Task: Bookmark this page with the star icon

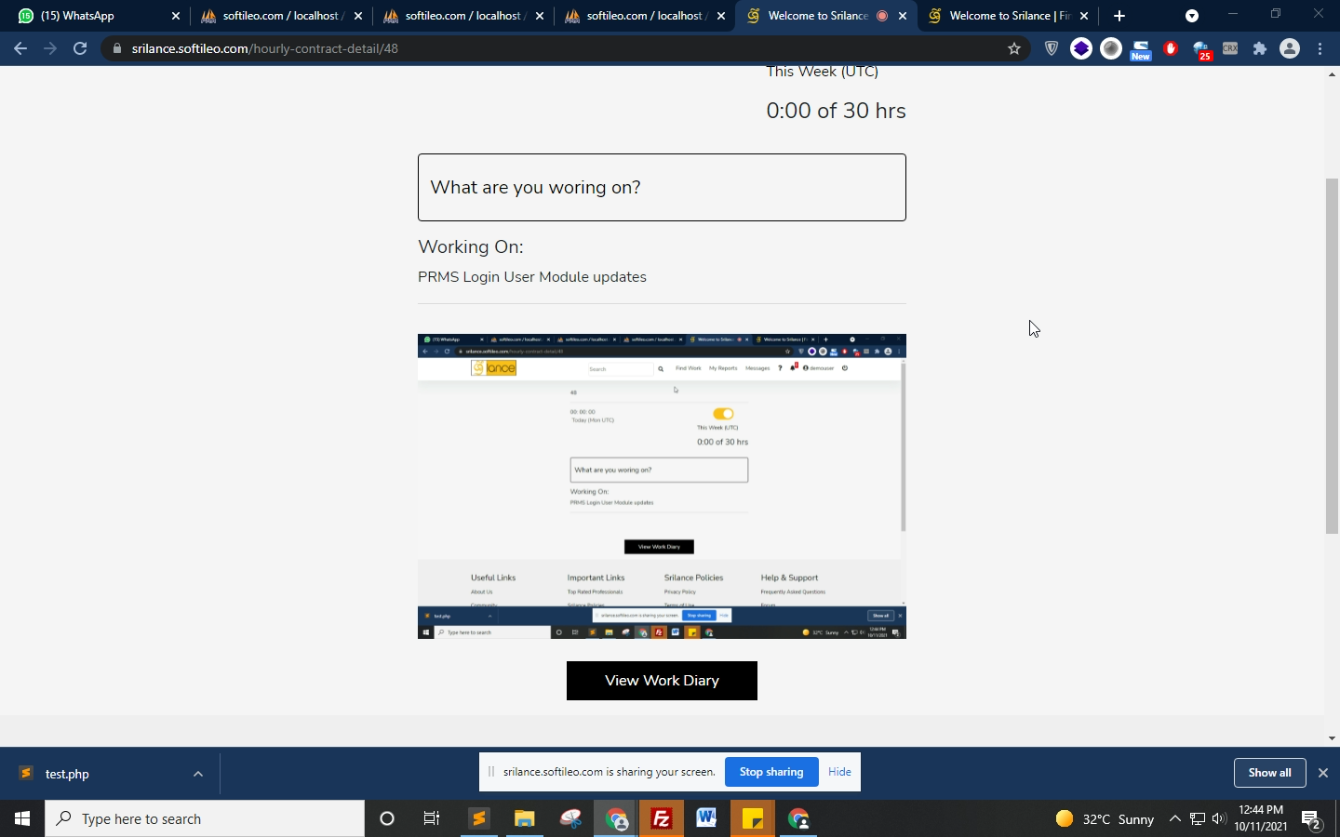Action: (x=1014, y=48)
